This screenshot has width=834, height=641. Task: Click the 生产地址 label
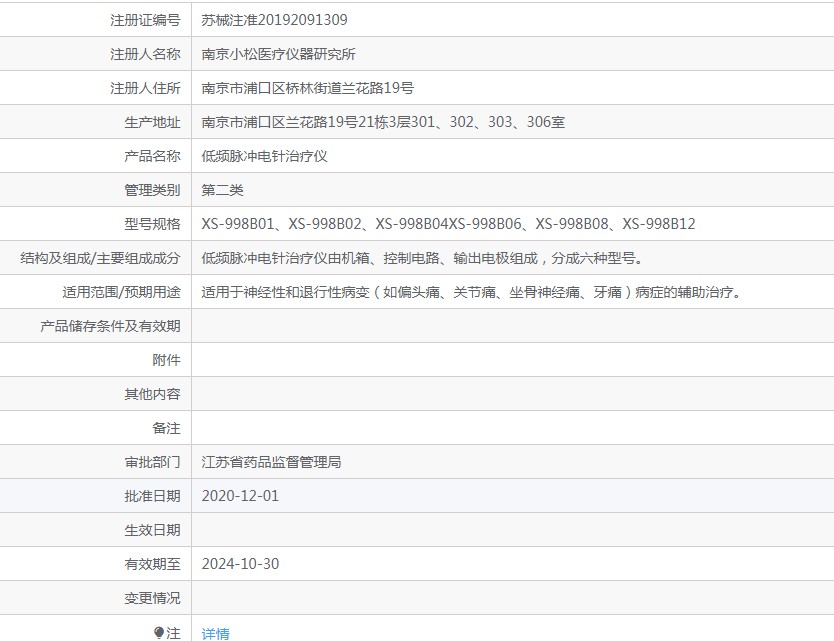tap(152, 122)
